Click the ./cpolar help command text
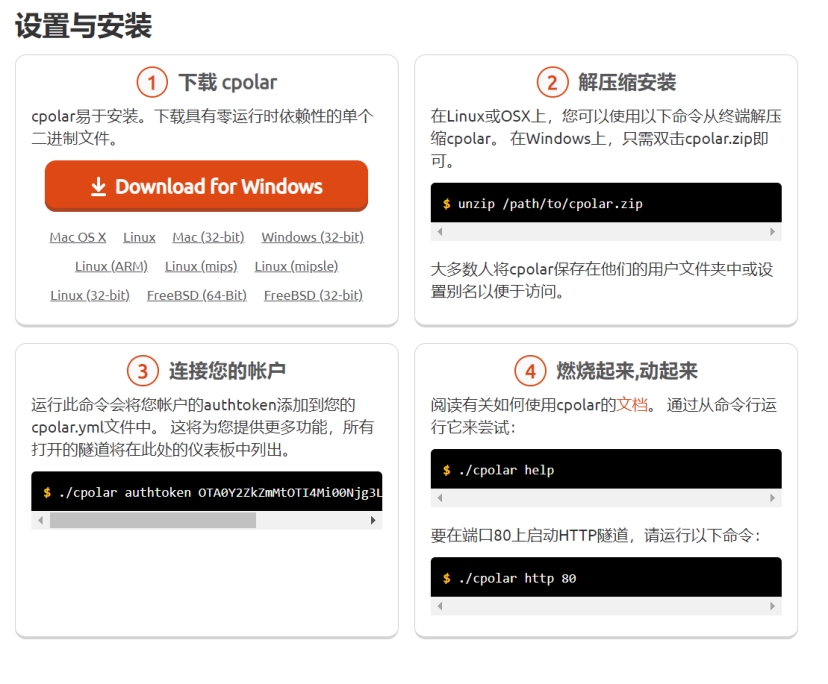This screenshot has width=828, height=684. (506, 470)
